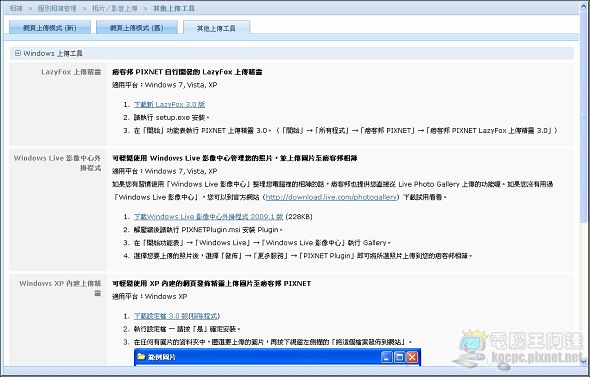The height and width of the screenshot is (377, 590).
Task: Select the Windows Live 影像中心外掛程式 label
Action: pyautogui.click(x=57, y=163)
